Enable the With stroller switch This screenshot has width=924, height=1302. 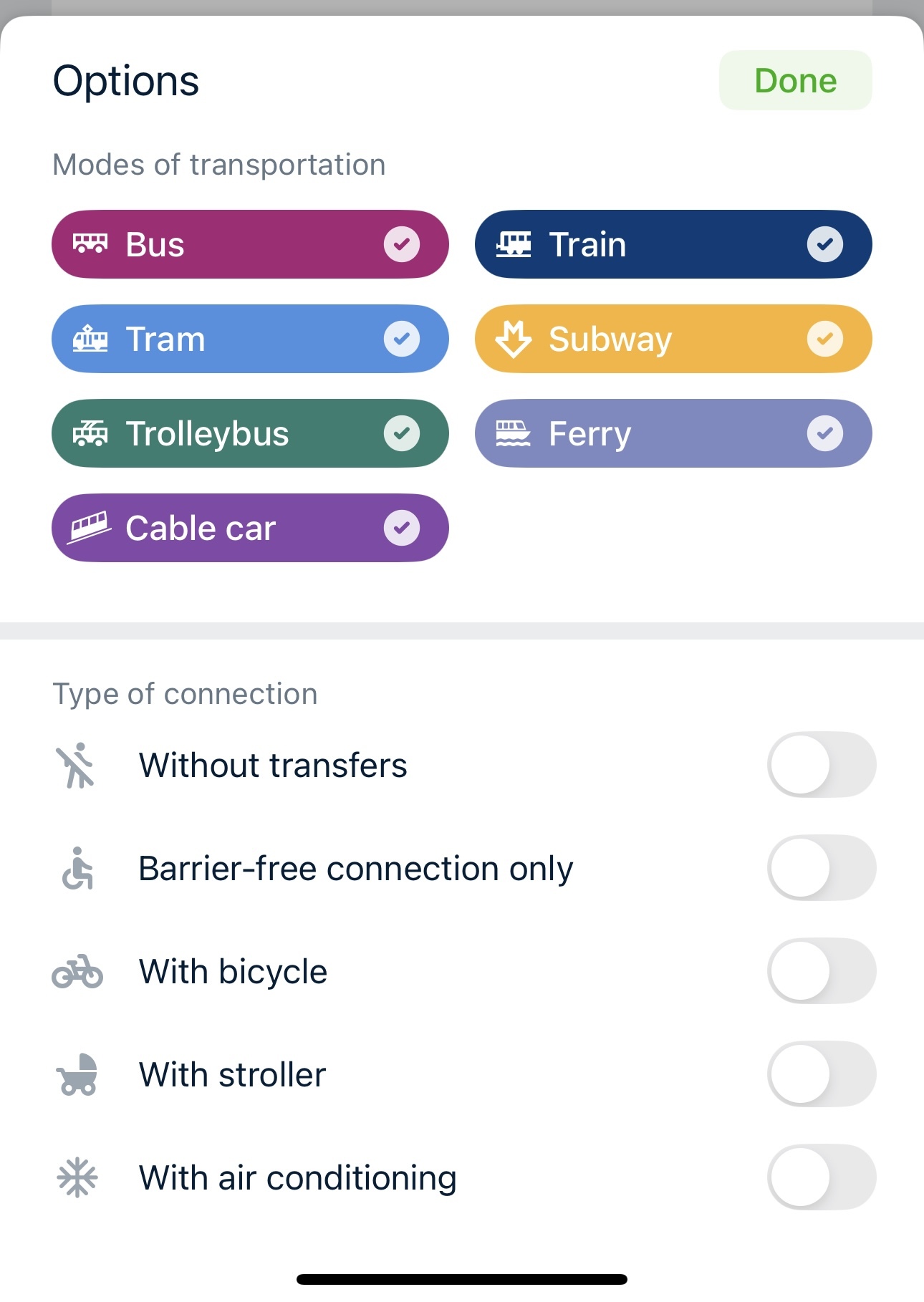822,1074
